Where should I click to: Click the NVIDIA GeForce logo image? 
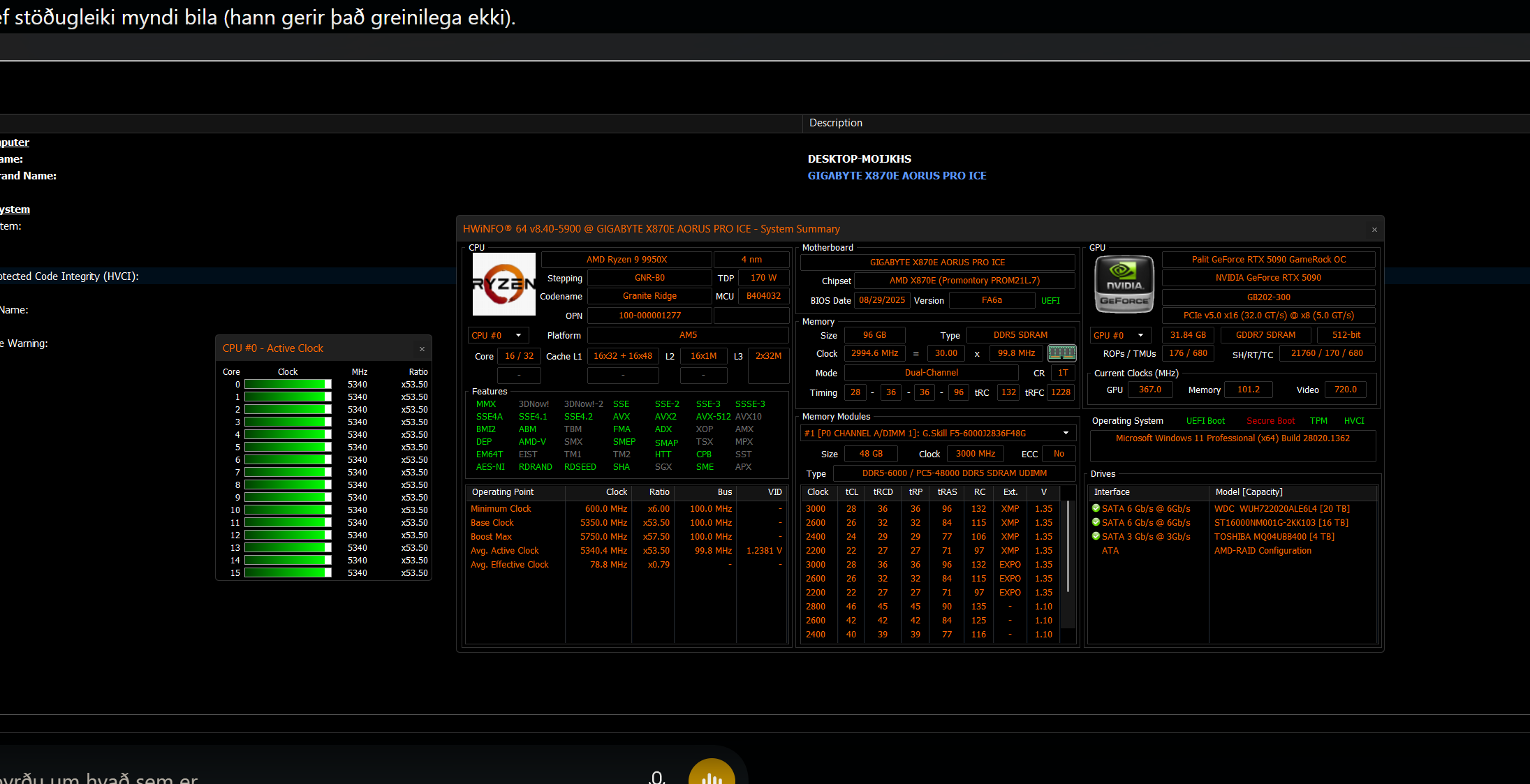(1124, 284)
